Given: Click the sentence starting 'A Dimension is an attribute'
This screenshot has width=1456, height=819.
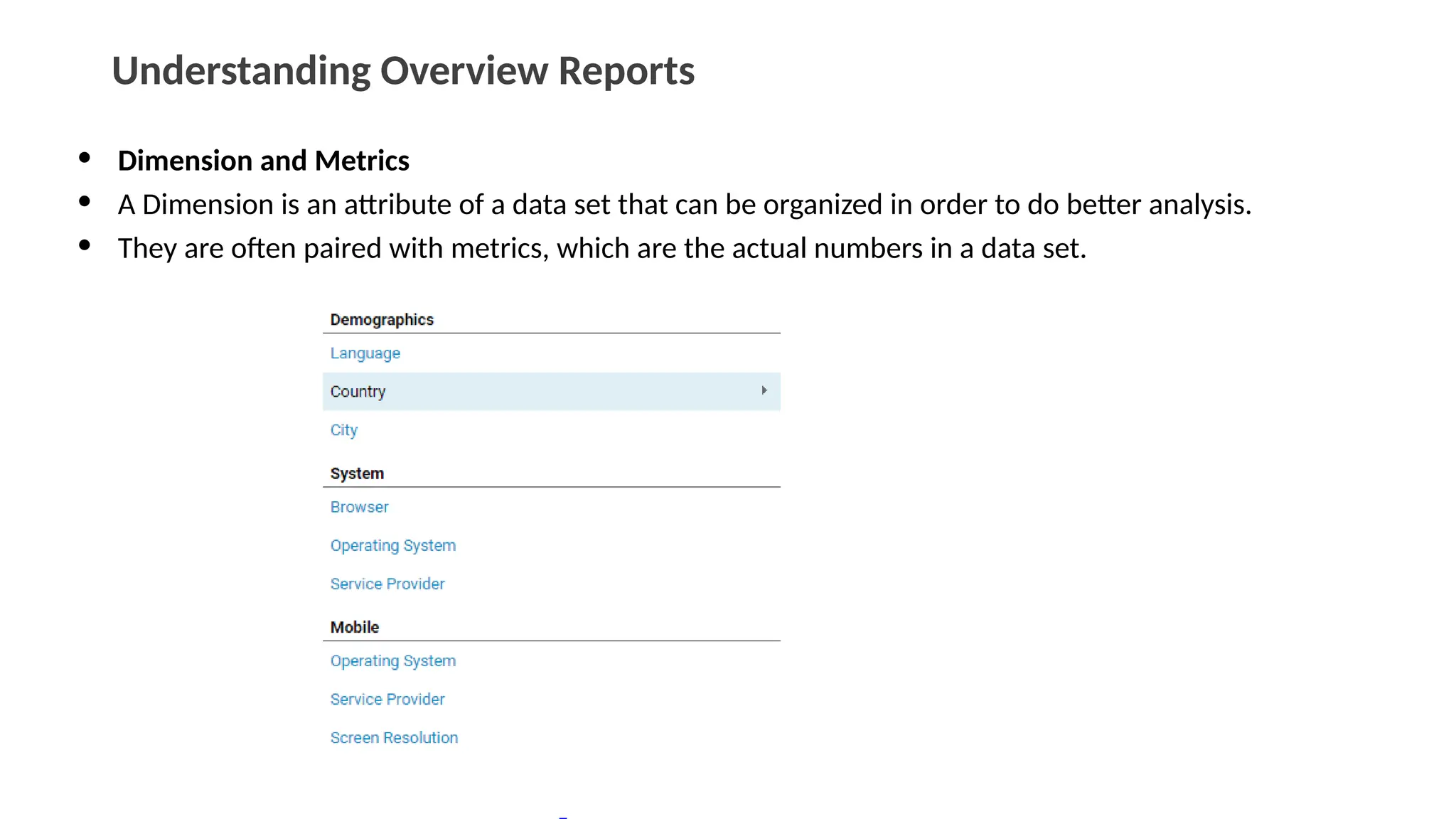Looking at the screenshot, I should [685, 205].
